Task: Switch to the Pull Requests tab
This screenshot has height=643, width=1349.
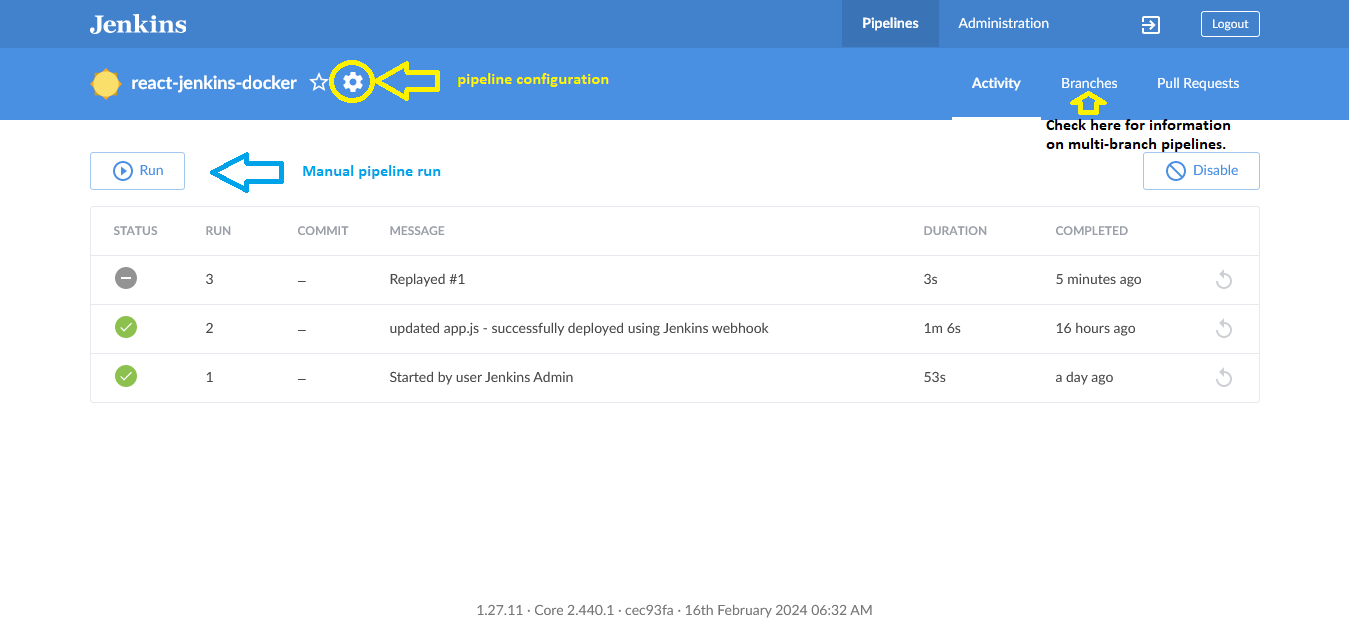Action: click(x=1198, y=84)
